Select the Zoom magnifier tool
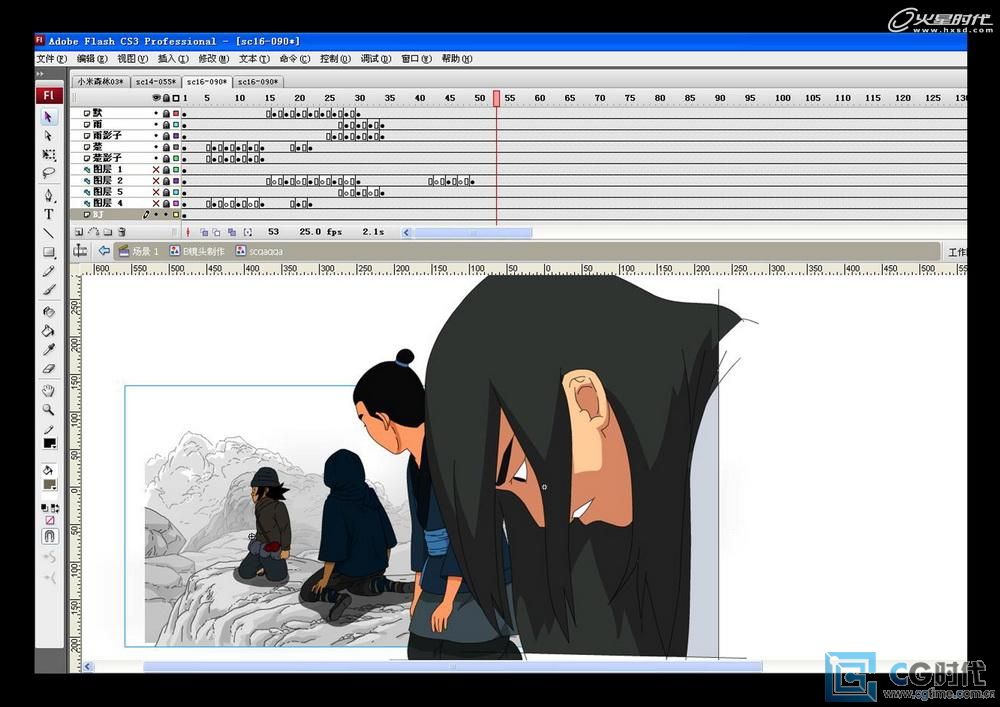Image resolution: width=1000 pixels, height=707 pixels. tap(48, 409)
